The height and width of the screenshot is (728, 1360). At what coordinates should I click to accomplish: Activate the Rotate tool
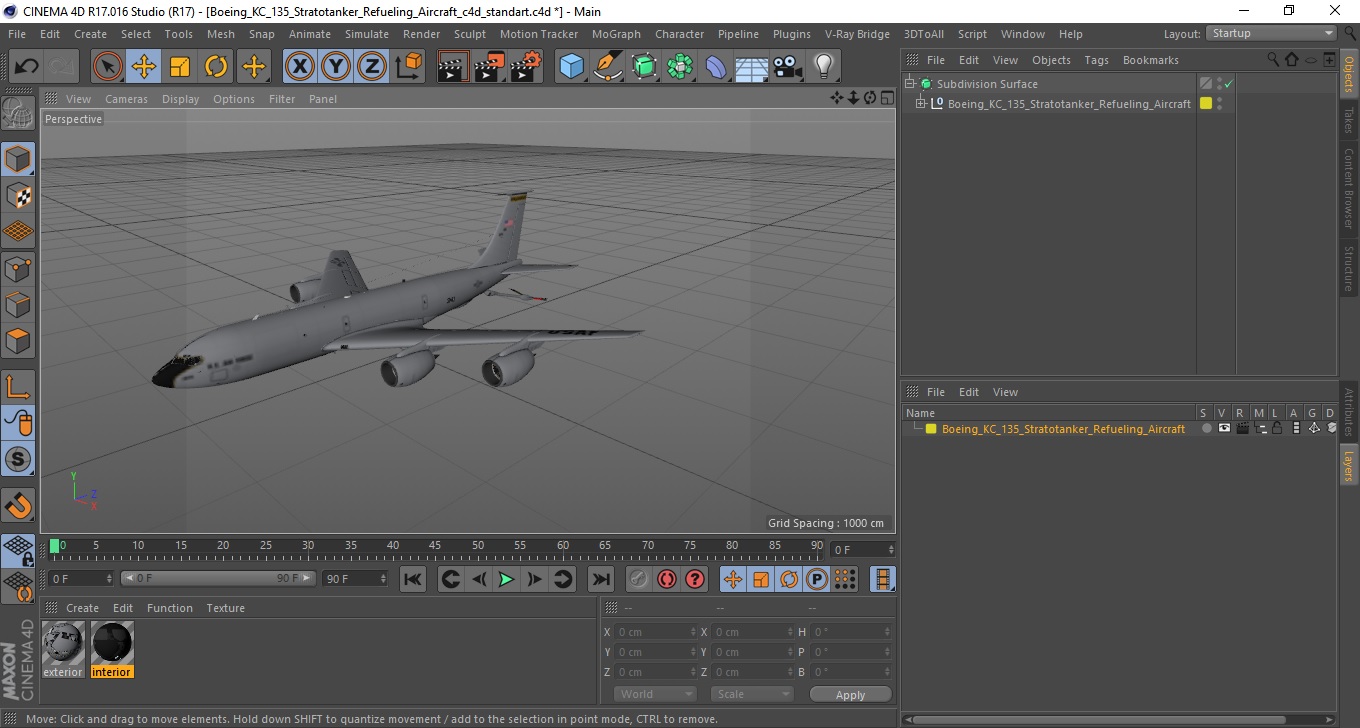216,67
